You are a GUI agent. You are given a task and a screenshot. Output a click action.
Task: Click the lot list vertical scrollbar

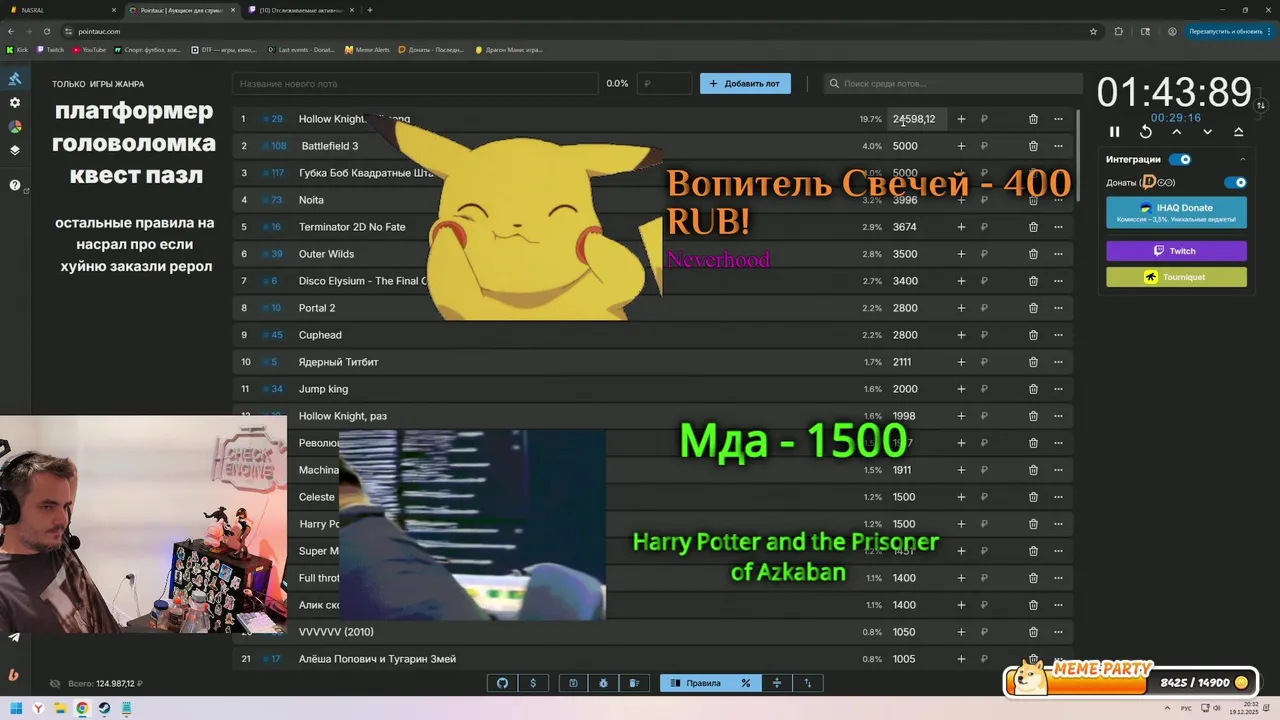[x=1078, y=157]
